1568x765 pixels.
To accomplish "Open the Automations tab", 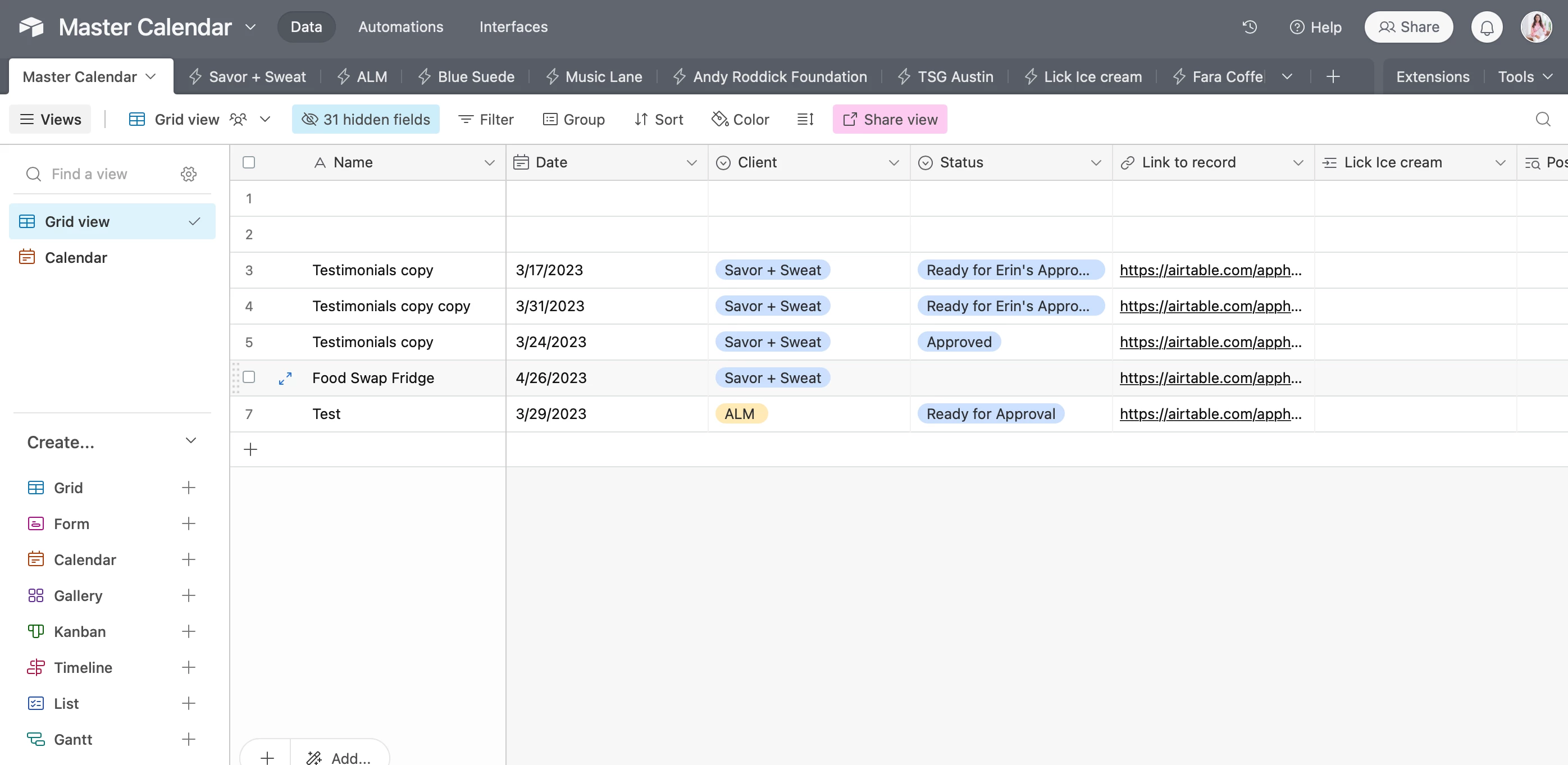I will [400, 27].
